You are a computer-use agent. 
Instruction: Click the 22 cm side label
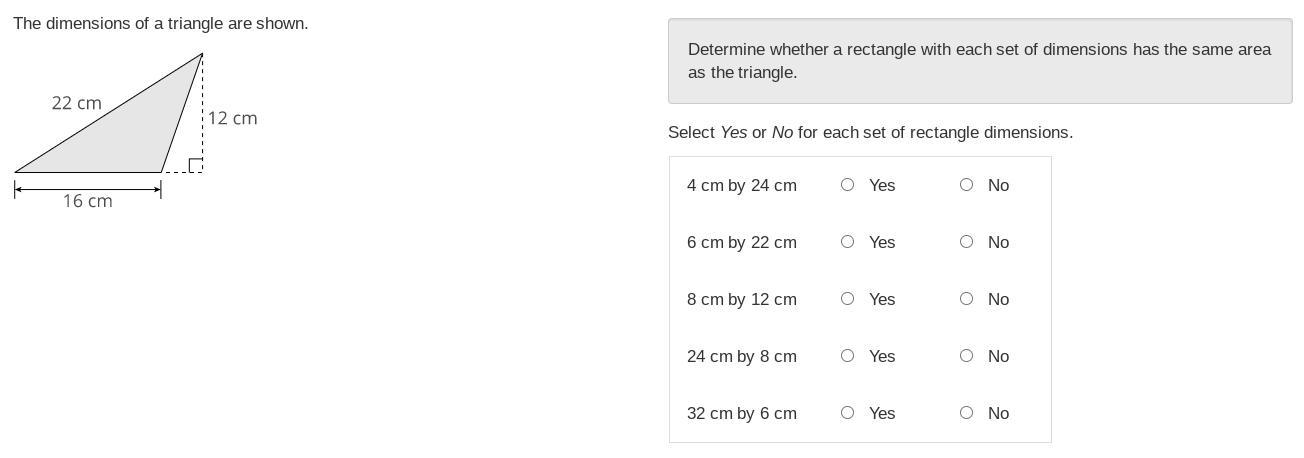[76, 103]
